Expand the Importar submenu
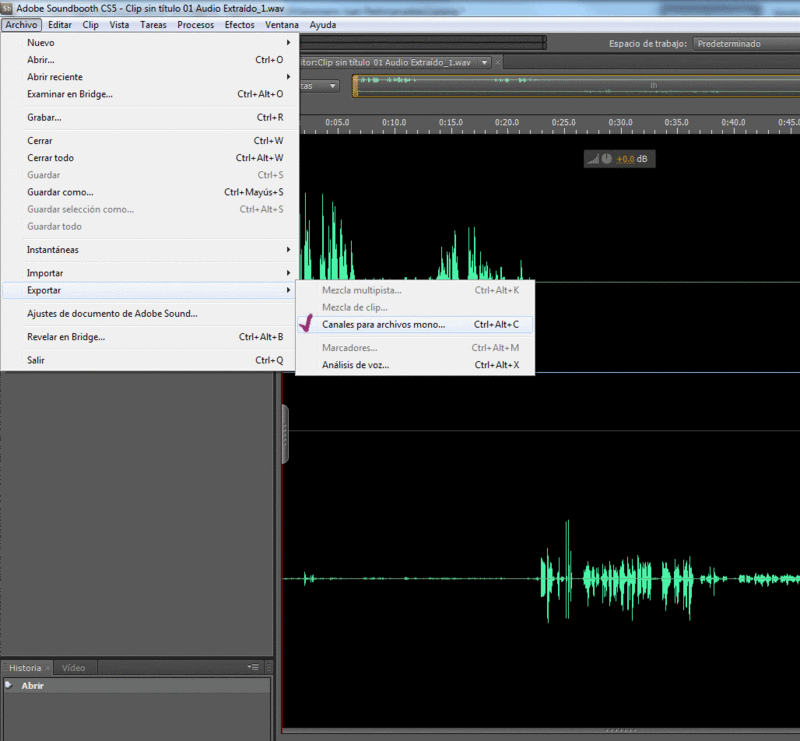This screenshot has height=741, width=800. tap(149, 273)
